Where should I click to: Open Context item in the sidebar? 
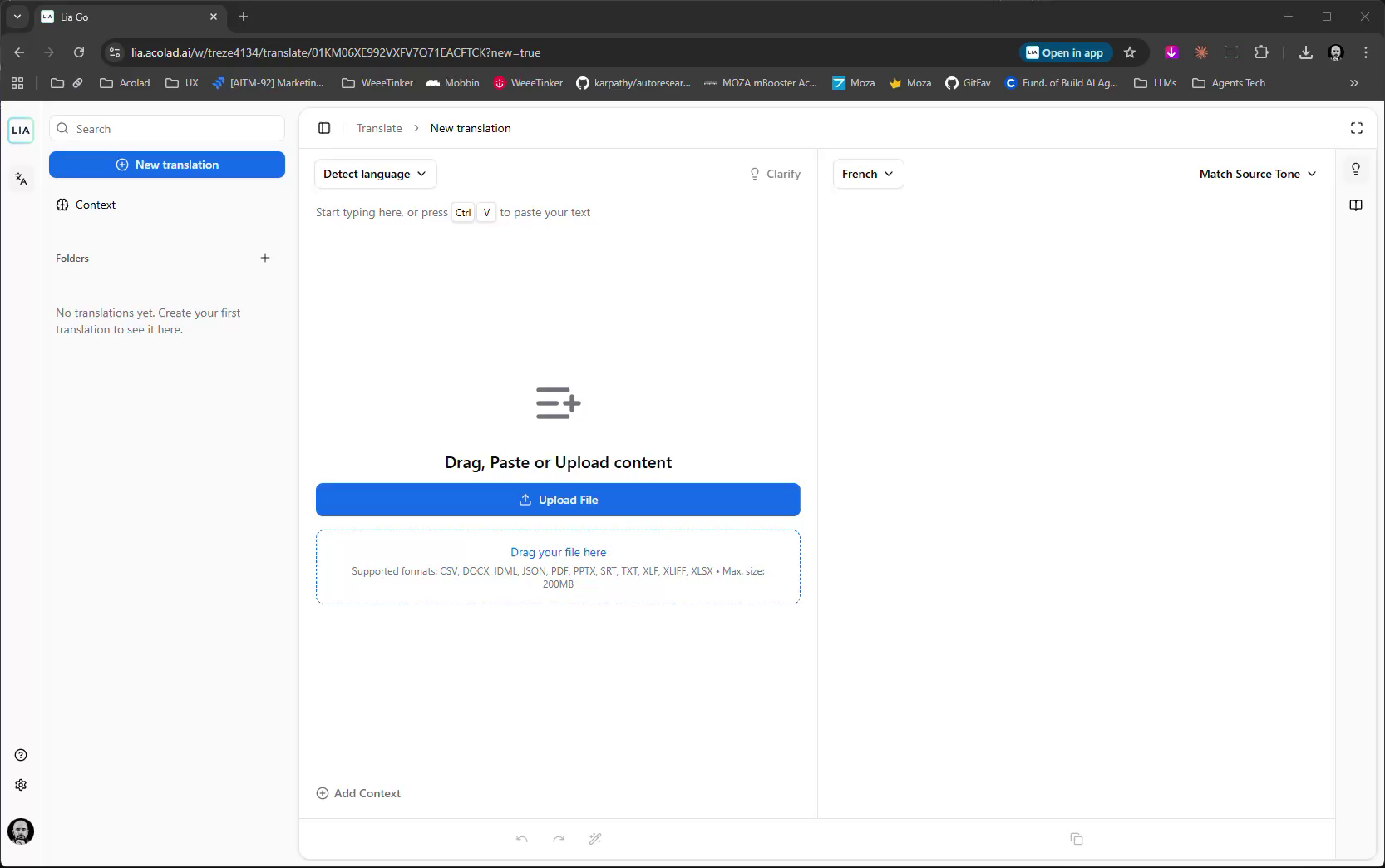pyautogui.click(x=95, y=205)
